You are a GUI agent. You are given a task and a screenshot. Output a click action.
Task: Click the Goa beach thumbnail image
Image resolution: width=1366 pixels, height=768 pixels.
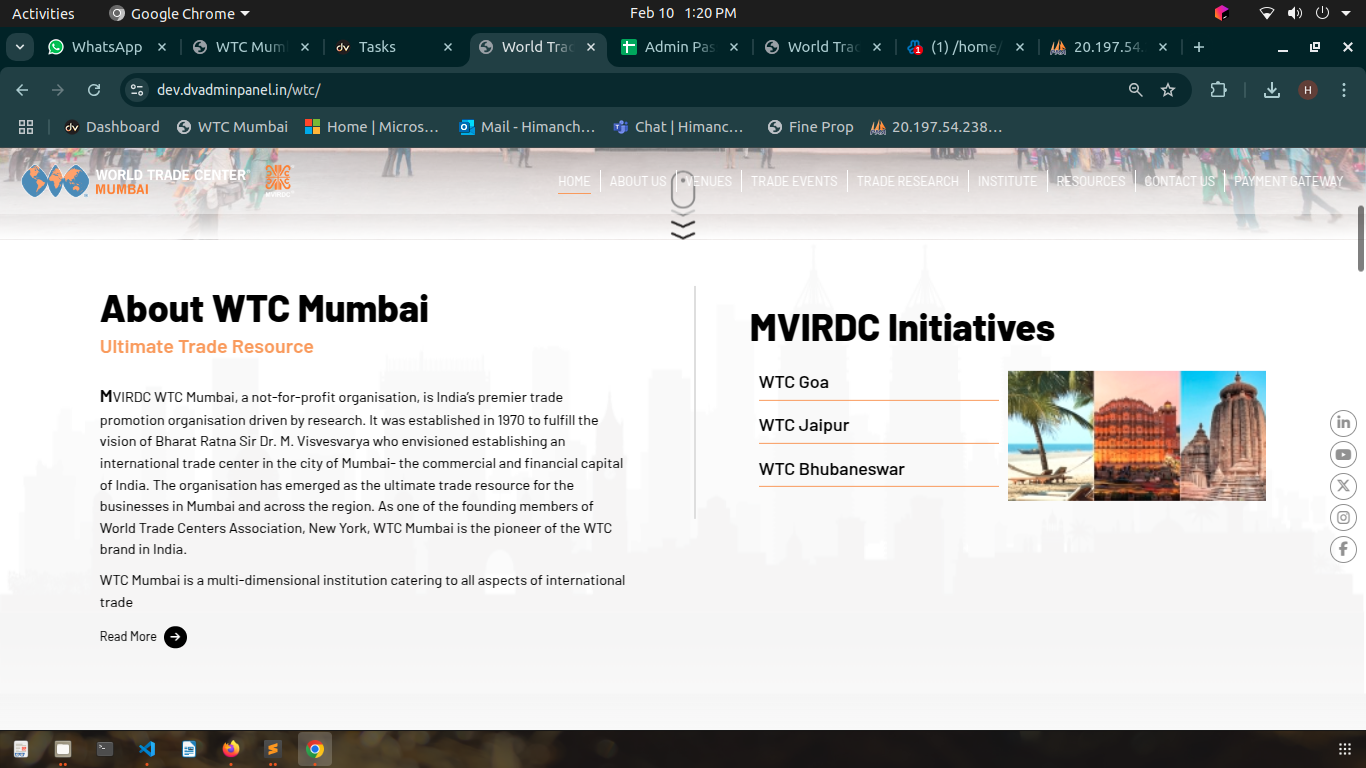pyautogui.click(x=1051, y=436)
